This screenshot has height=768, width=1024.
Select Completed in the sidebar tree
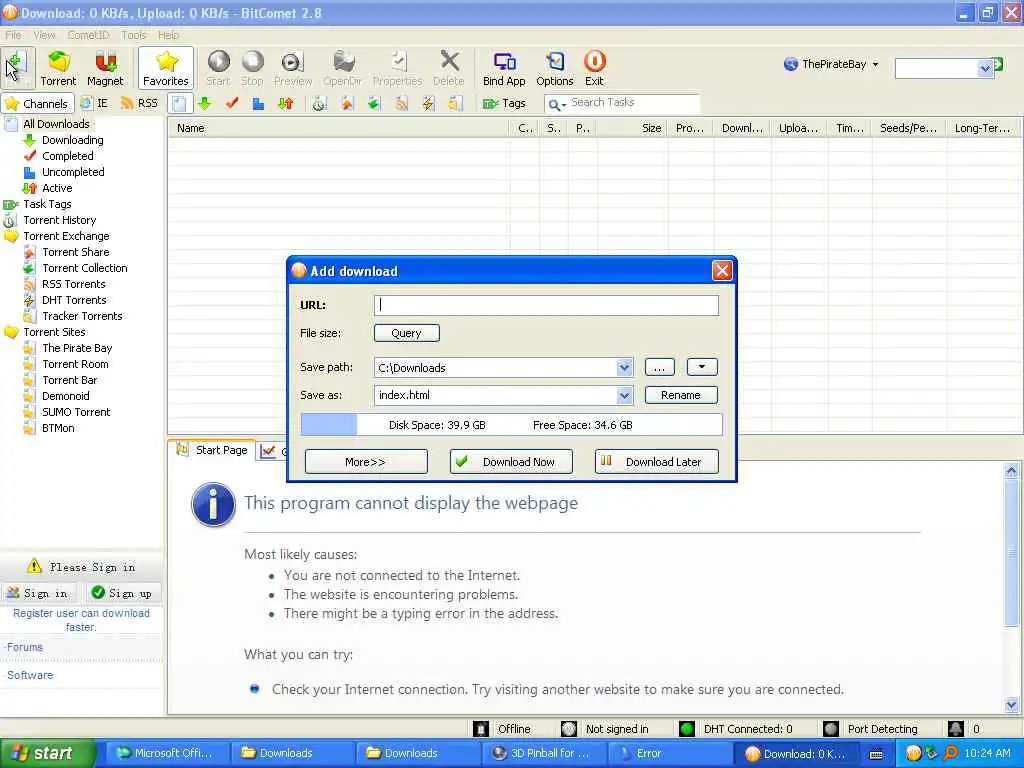click(x=67, y=156)
